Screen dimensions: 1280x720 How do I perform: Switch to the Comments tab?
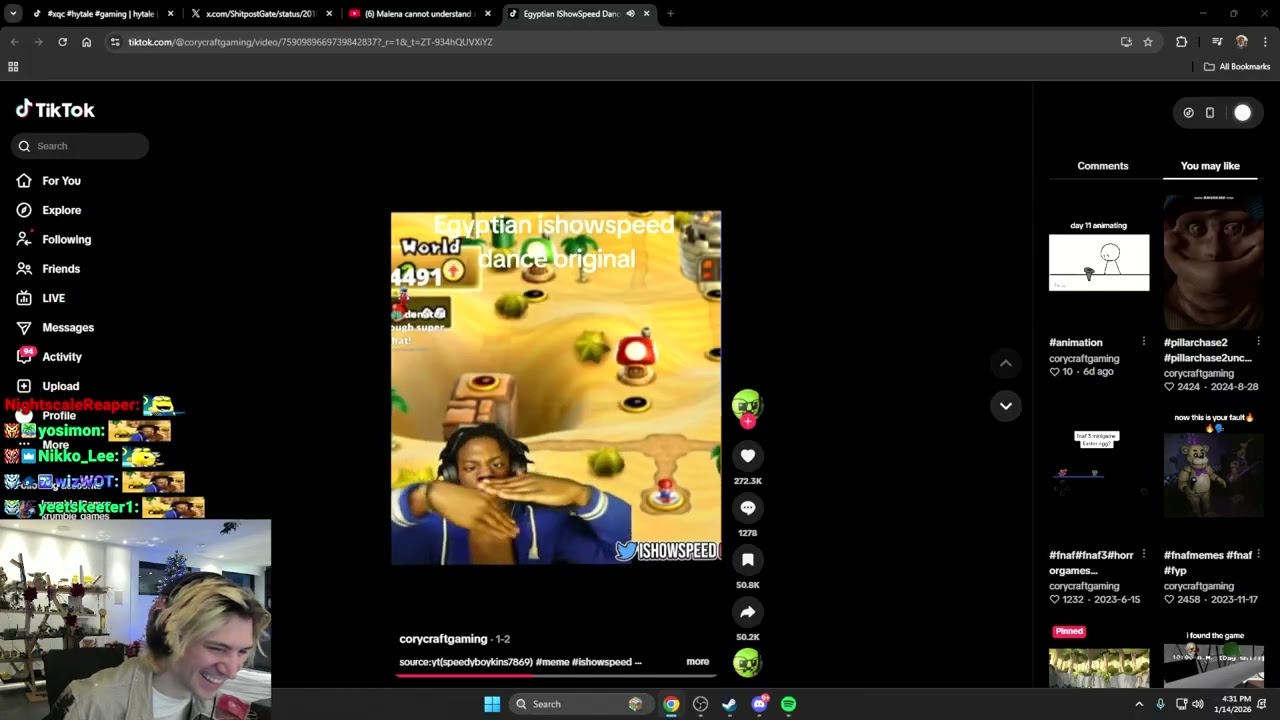pyautogui.click(x=1102, y=166)
